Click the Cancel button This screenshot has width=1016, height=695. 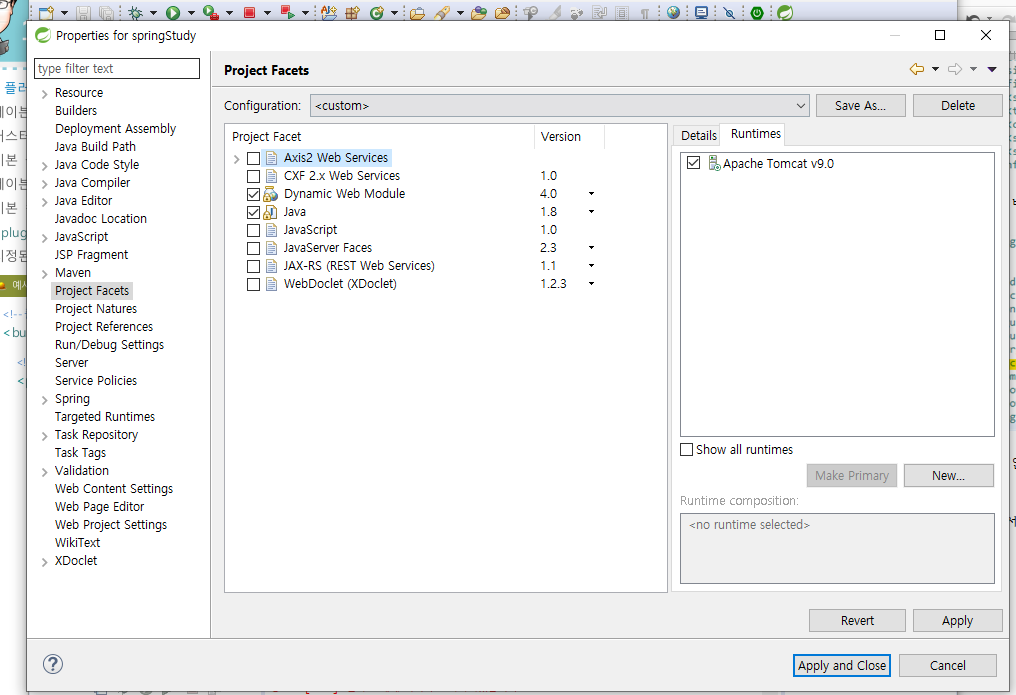(948, 665)
